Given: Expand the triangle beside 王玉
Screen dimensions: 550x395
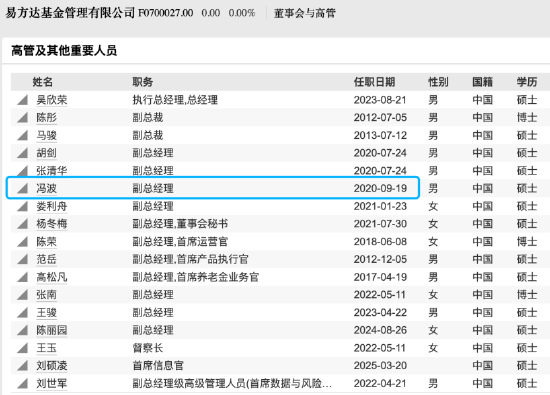Looking at the screenshot, I should (x=22, y=348).
